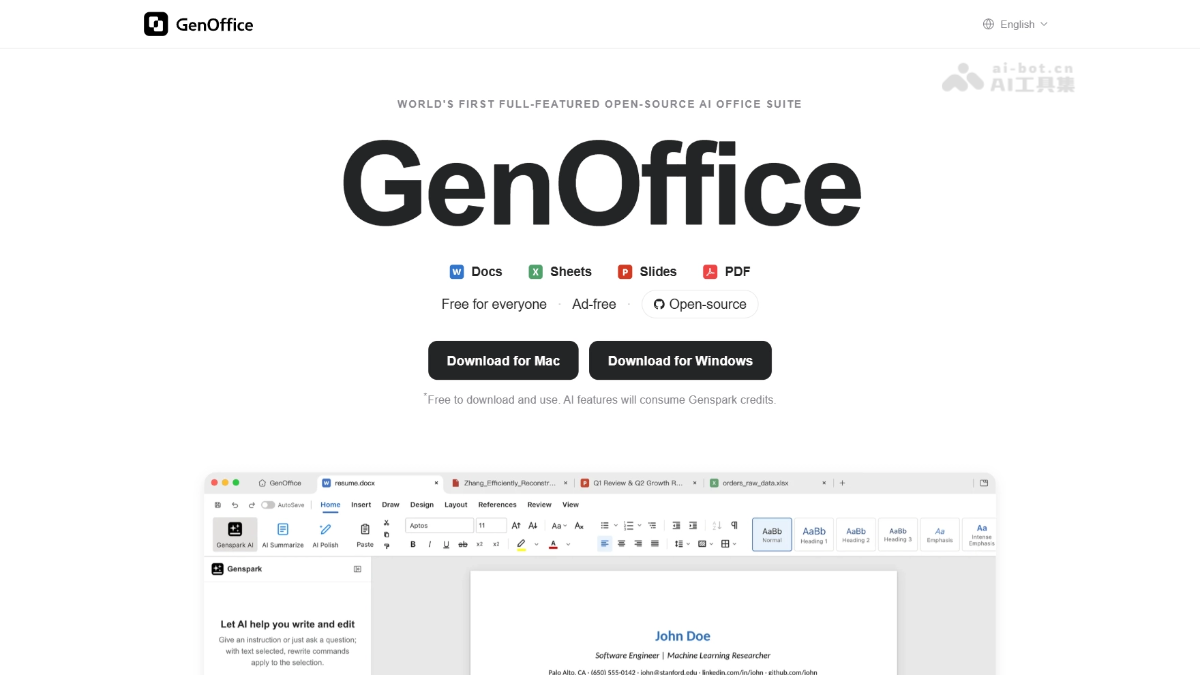The image size is (1200, 675).
Task: Close the orders_raw_data.xlsx tab
Action: 824,483
